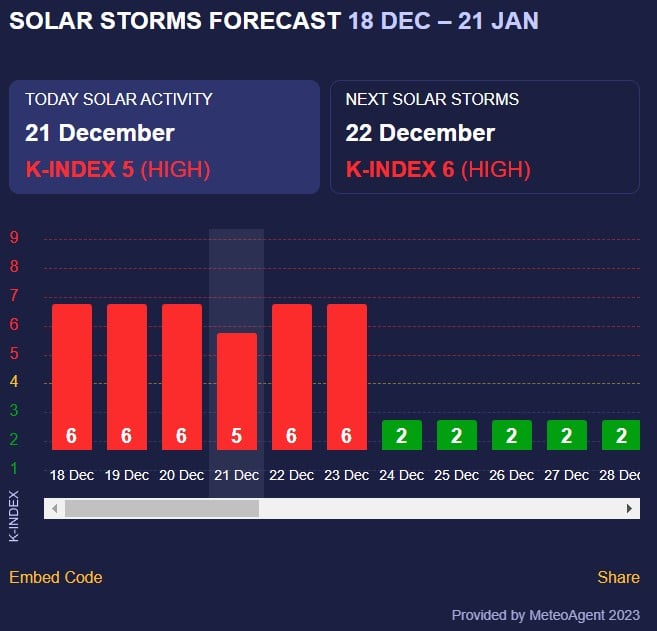Viewport: 657px width, 631px height.
Task: Click the 21 Dec date label
Action: [x=237, y=475]
